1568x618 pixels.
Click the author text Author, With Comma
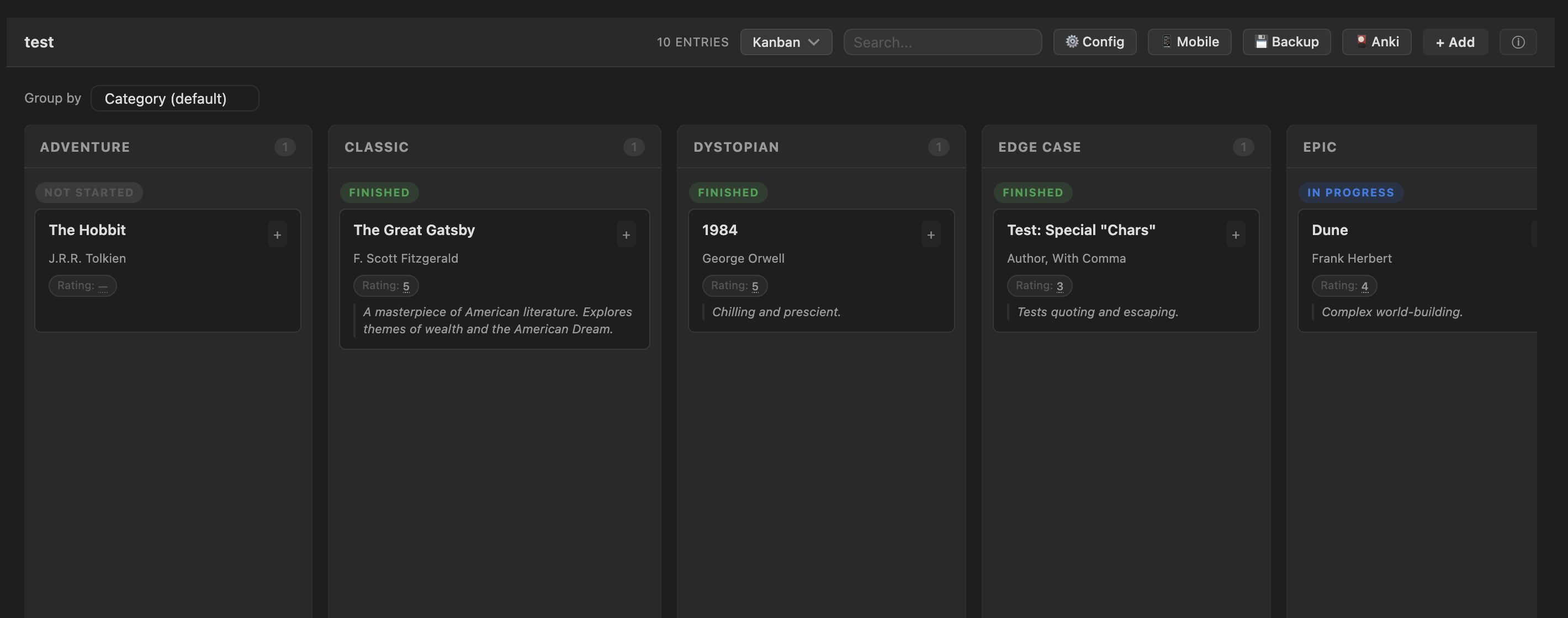coord(1067,259)
